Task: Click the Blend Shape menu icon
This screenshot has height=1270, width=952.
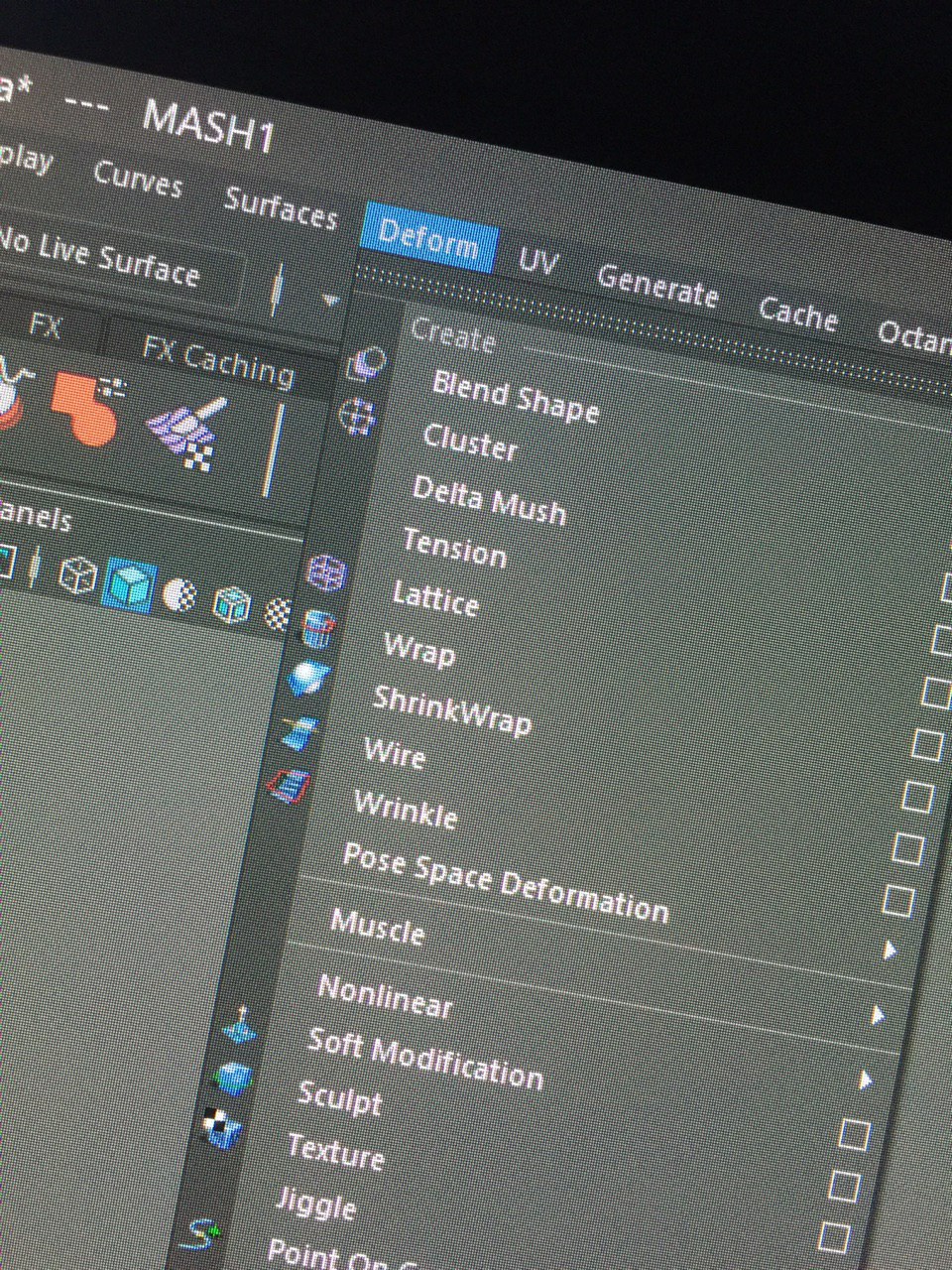Action: 367,365
